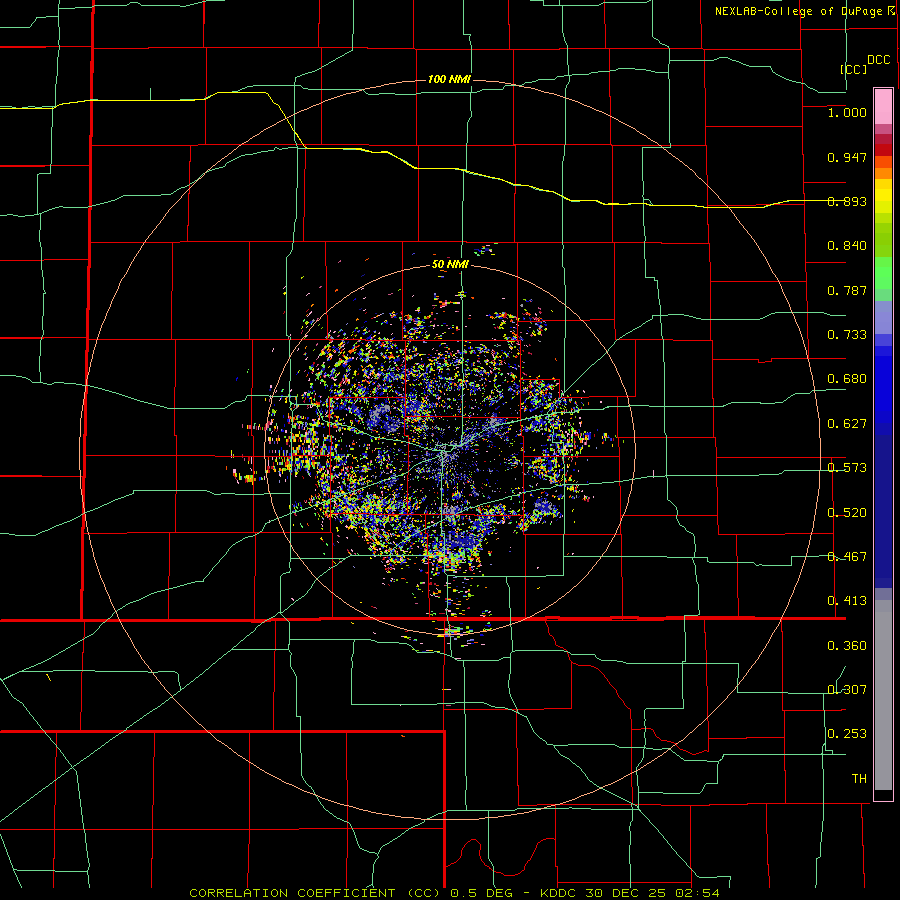Pick the pink segment of the color bar
The height and width of the screenshot is (900, 900).
[883, 106]
